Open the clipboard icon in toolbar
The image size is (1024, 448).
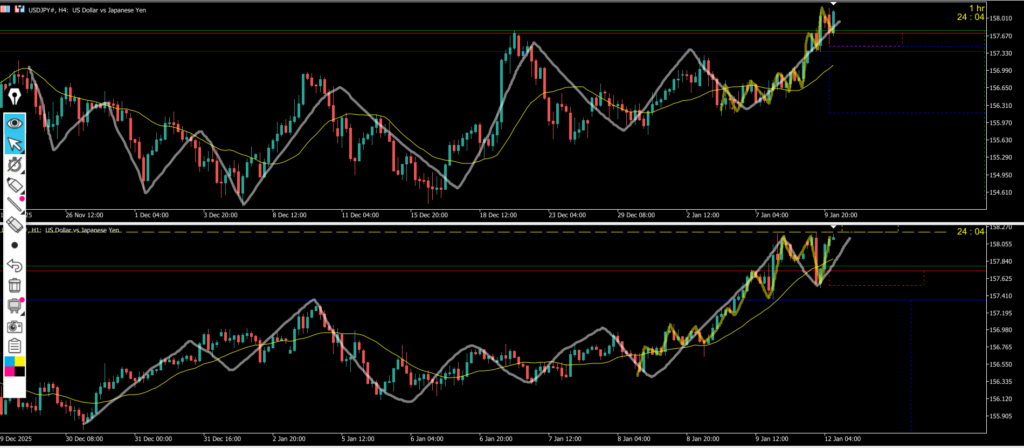tap(14, 346)
